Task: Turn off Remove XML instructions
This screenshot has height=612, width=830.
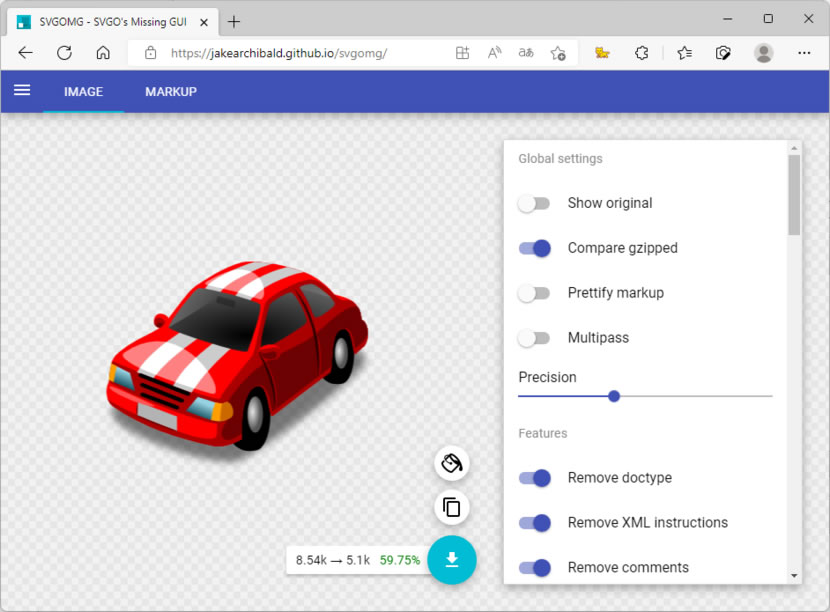Action: [x=534, y=523]
